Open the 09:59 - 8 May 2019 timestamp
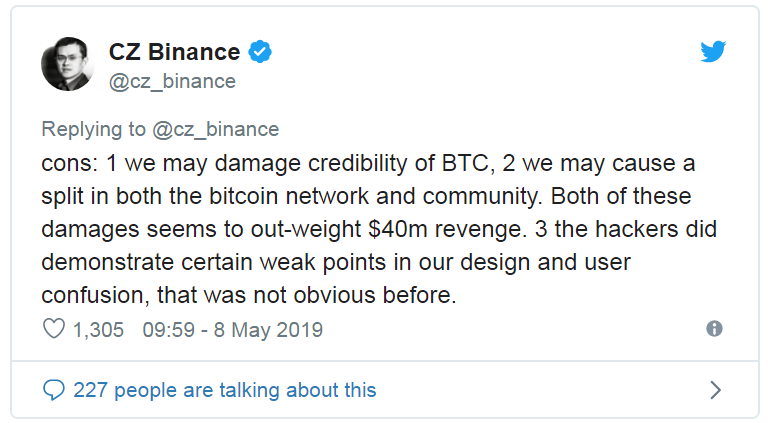This screenshot has height=423, width=768. click(x=232, y=329)
